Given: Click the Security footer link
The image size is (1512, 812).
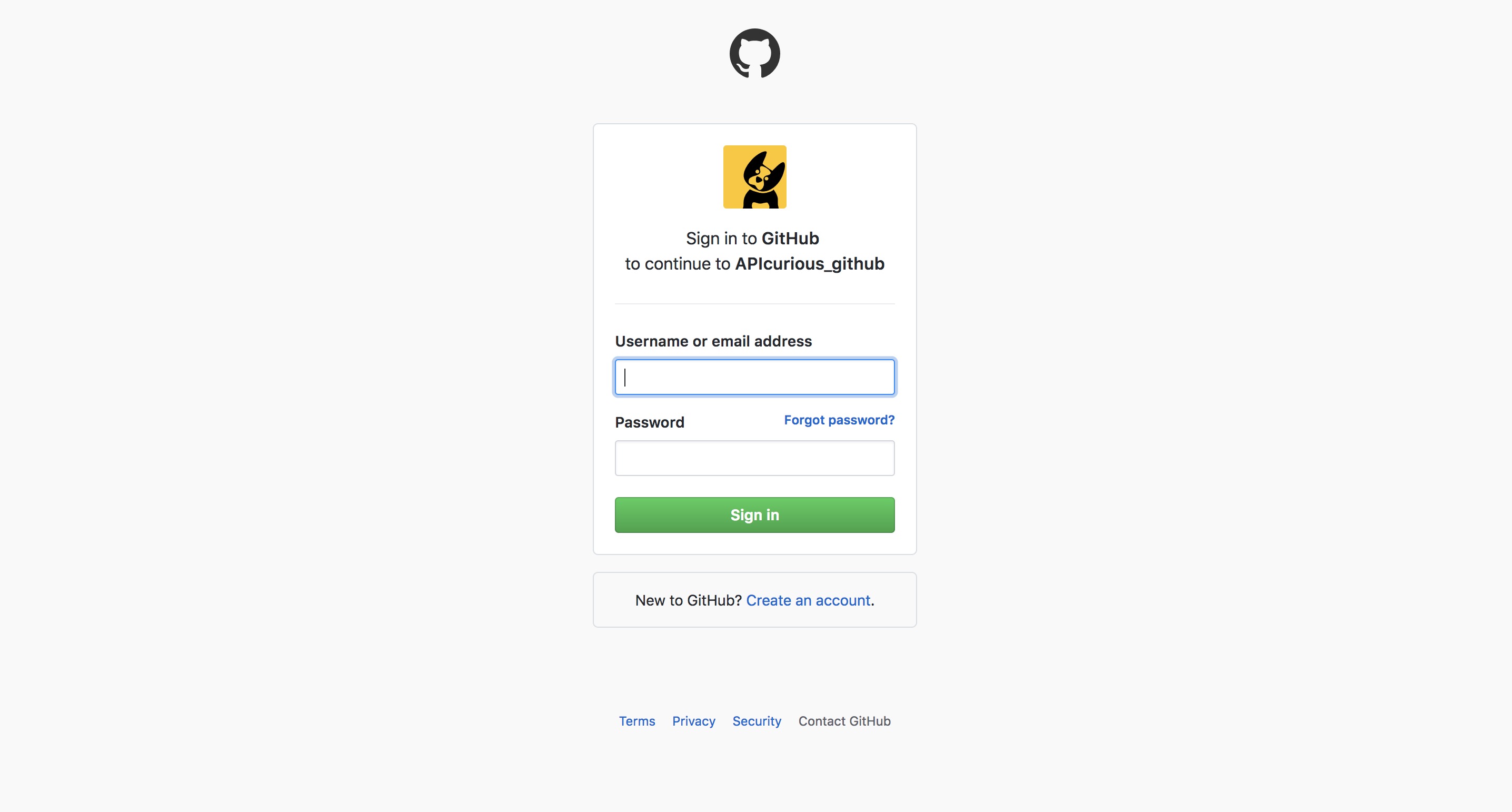Looking at the screenshot, I should pos(756,721).
